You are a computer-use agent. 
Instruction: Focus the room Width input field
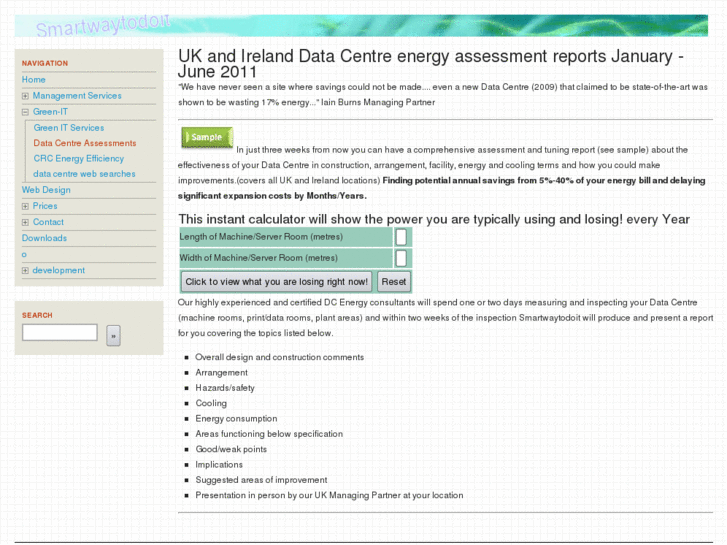coord(401,258)
